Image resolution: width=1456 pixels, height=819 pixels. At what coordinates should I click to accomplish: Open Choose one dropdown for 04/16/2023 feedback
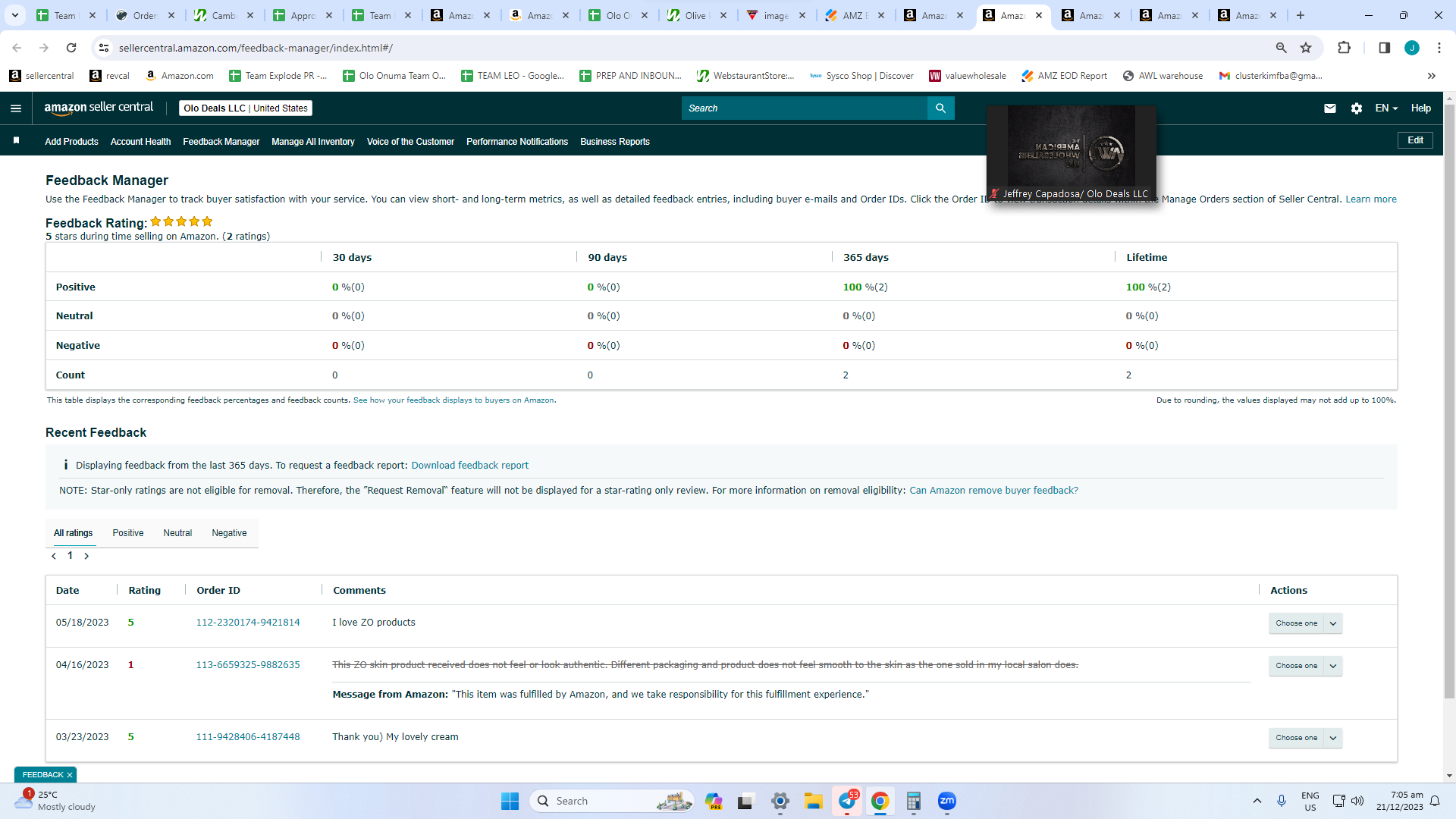pyautogui.click(x=1305, y=666)
